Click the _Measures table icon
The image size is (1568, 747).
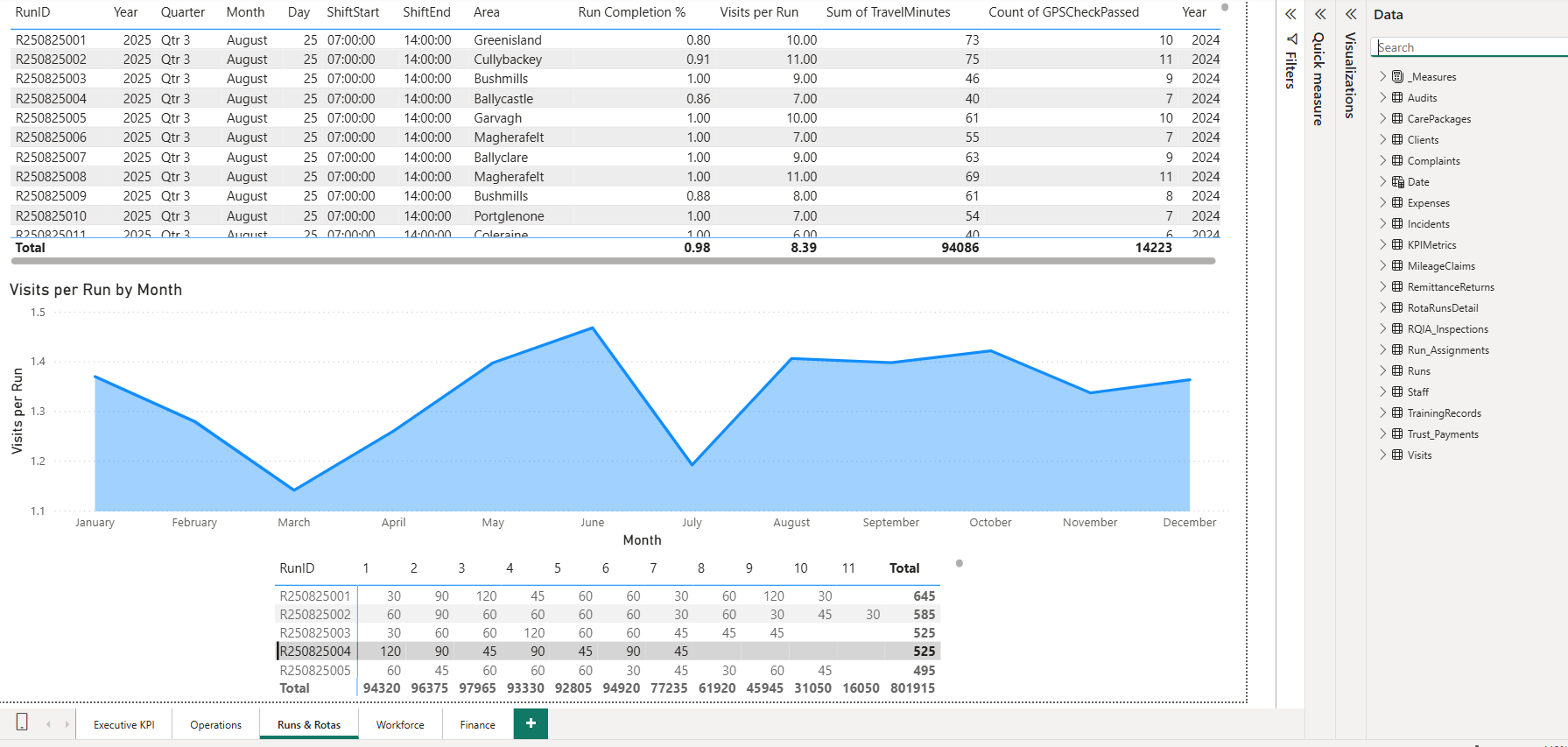(x=1397, y=77)
